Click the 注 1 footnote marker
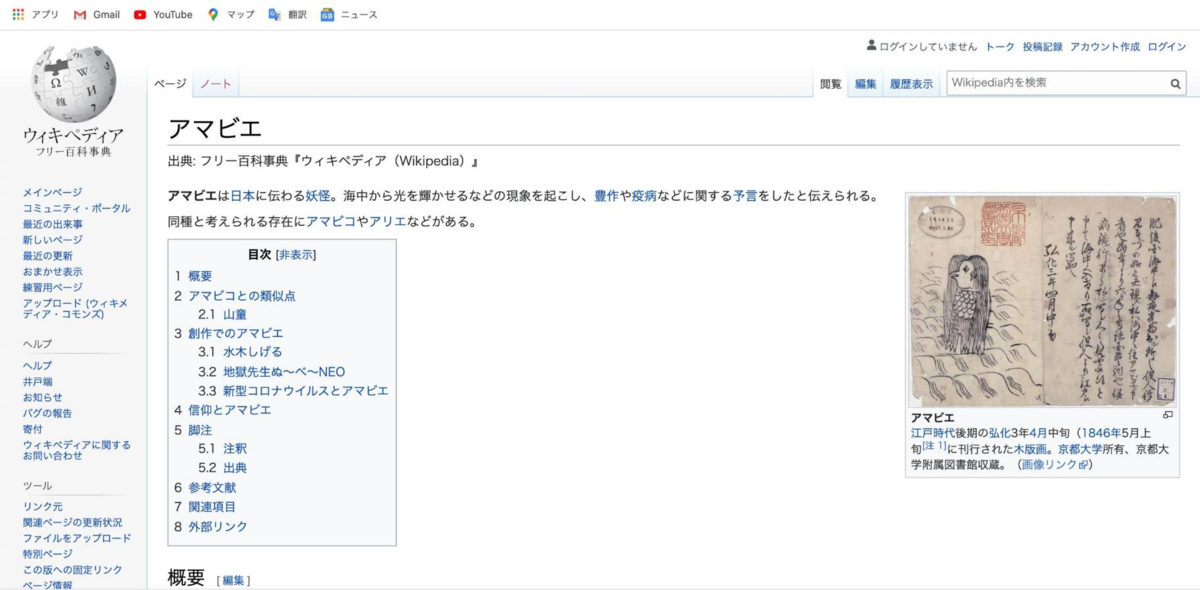 click(x=935, y=446)
